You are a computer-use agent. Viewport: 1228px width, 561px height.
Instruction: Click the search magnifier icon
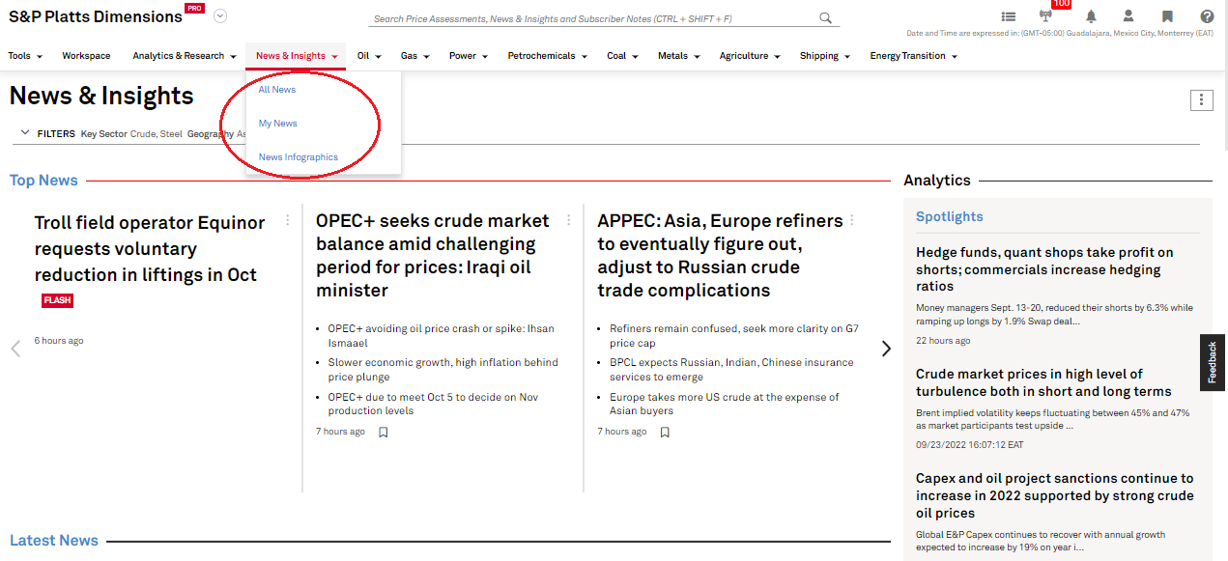(825, 18)
